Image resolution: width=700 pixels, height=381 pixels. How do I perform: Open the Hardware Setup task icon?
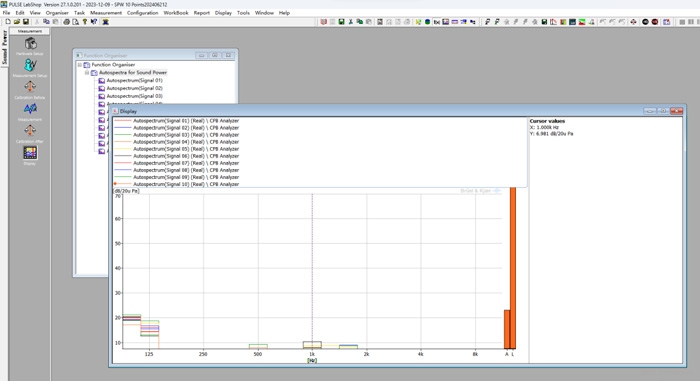(30, 44)
